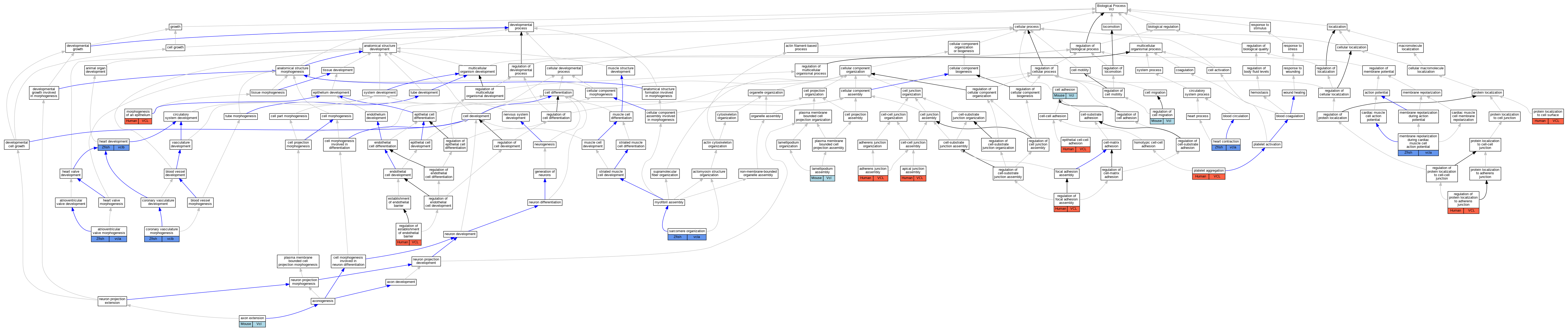The image size is (1568, 330).
Task: Click the 'axon development' node
Action: 401,282
